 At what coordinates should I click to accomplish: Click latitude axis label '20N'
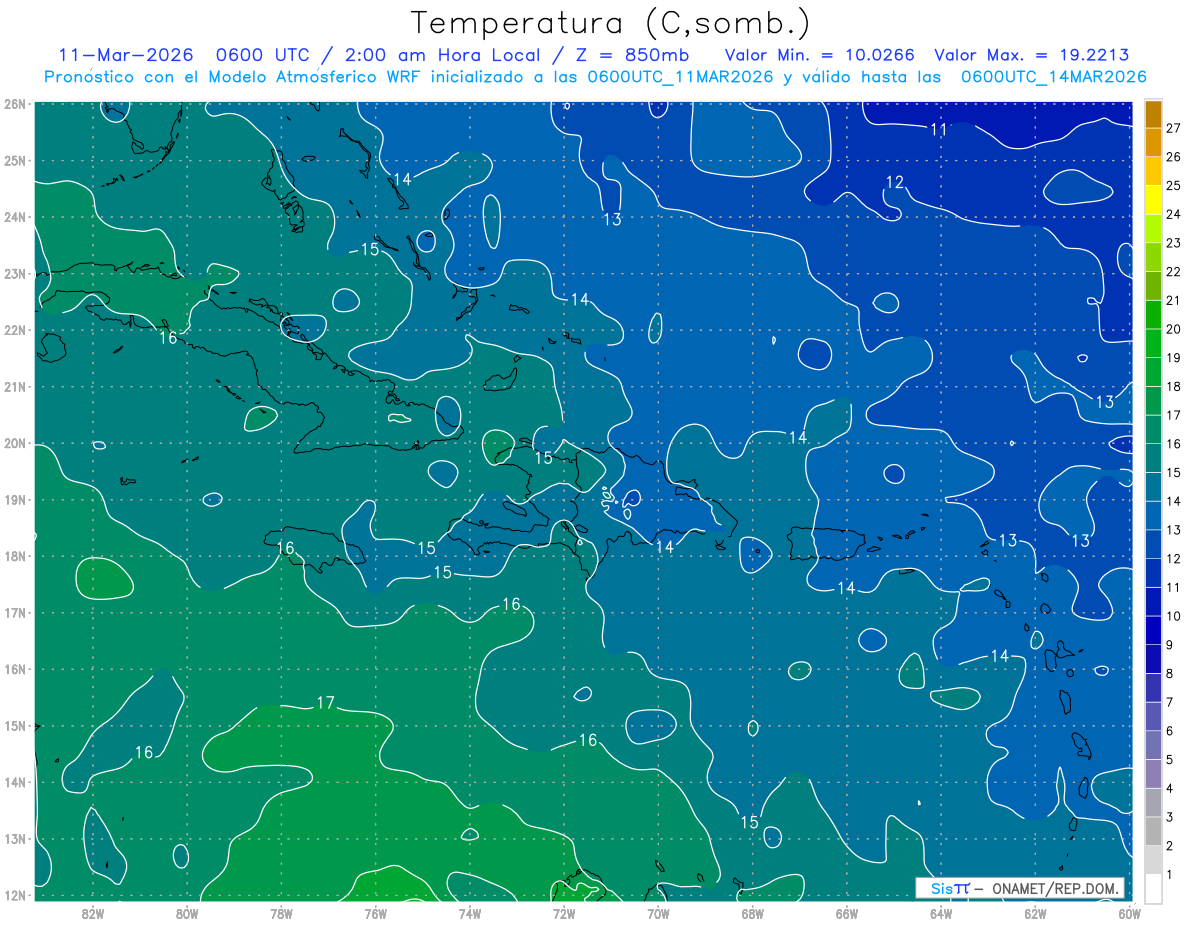point(14,443)
